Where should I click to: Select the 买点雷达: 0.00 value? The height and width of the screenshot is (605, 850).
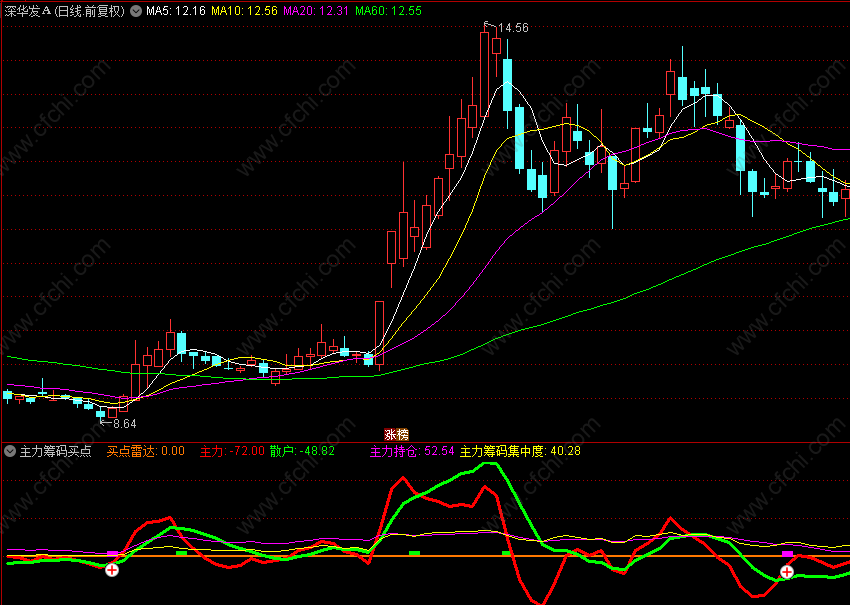coord(145,451)
